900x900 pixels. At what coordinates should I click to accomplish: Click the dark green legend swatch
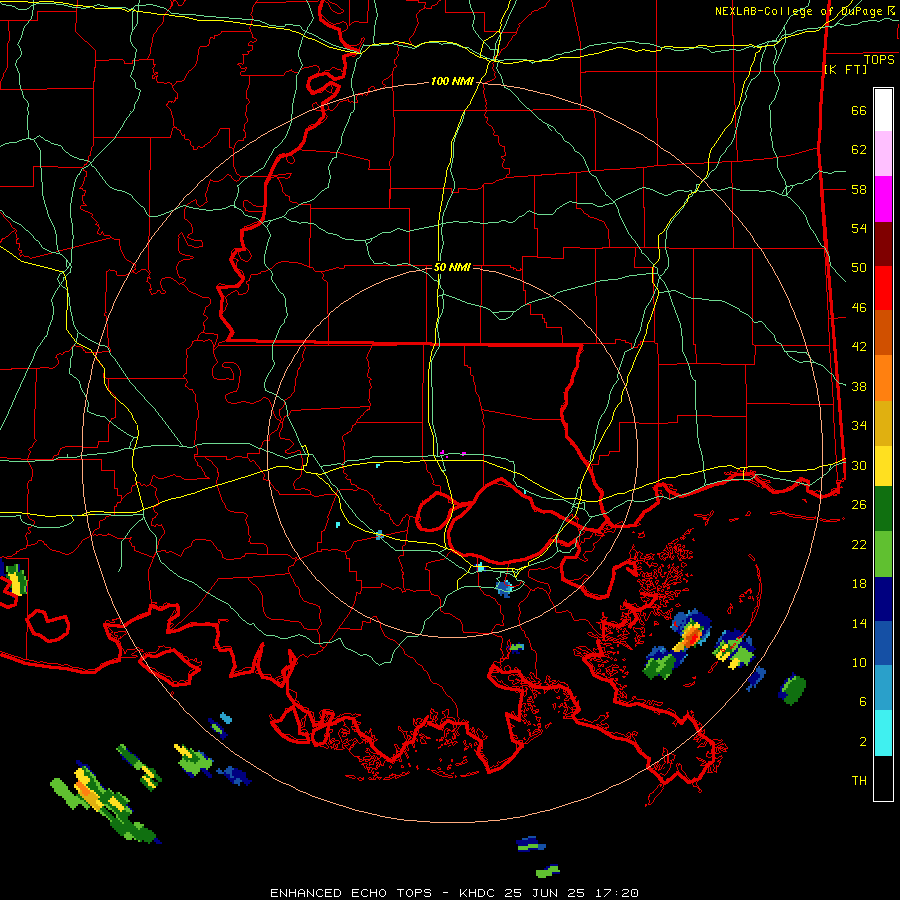click(x=883, y=509)
